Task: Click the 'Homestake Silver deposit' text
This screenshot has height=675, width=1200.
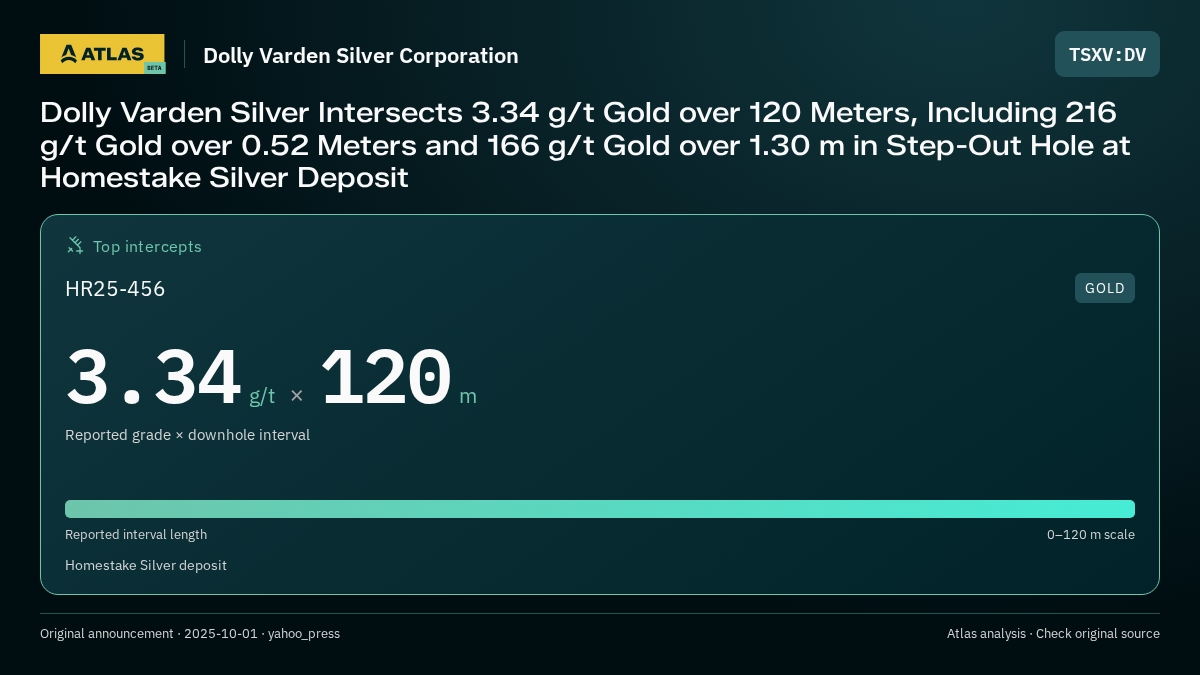Action: 146,565
